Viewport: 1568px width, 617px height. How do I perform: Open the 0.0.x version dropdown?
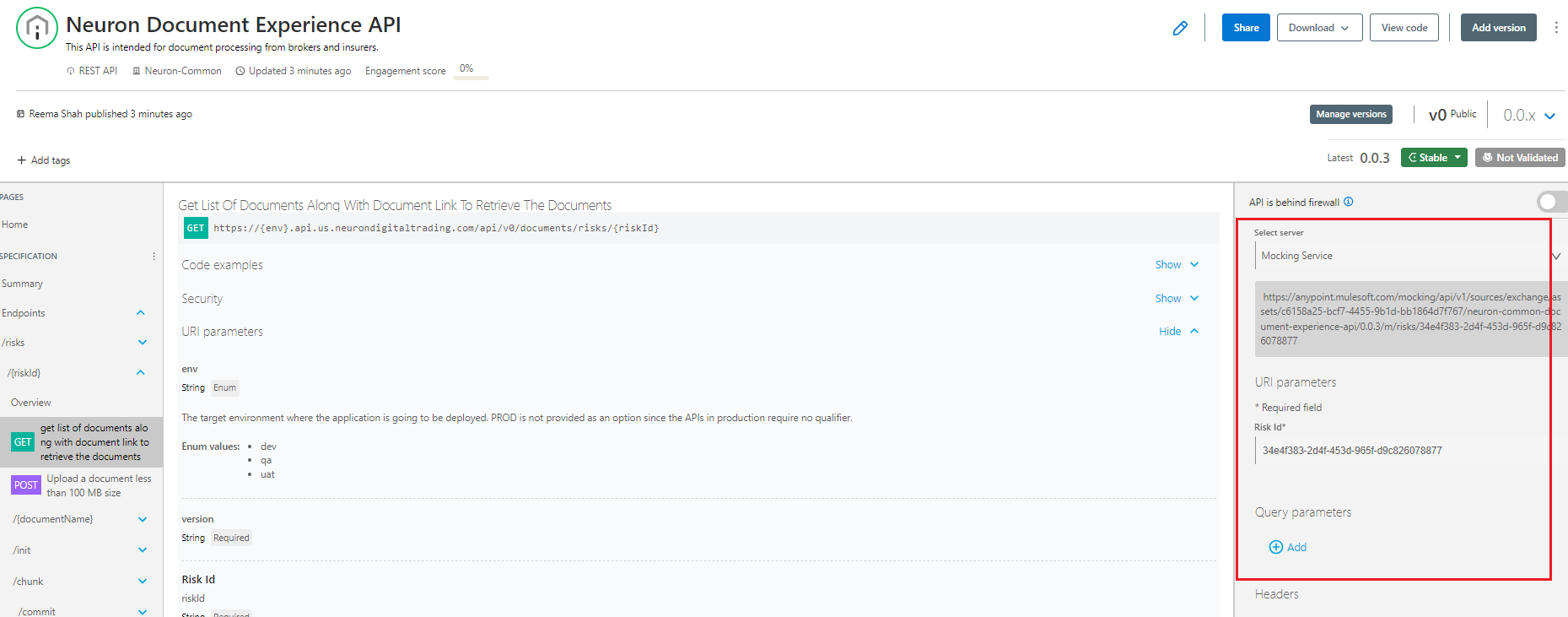coord(1529,116)
